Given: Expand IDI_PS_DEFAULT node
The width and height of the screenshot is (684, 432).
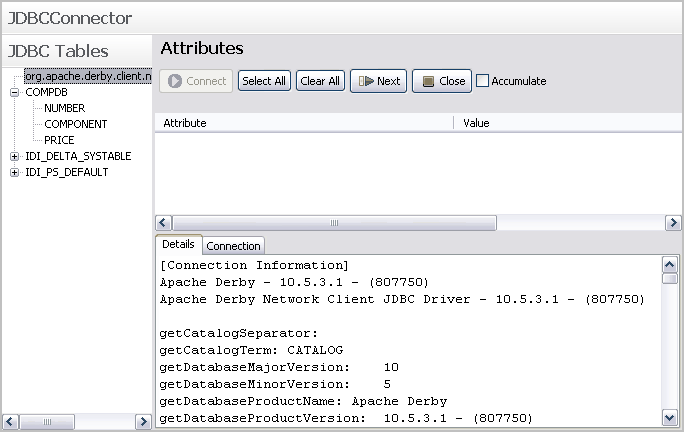Looking at the screenshot, I should pos(14,172).
